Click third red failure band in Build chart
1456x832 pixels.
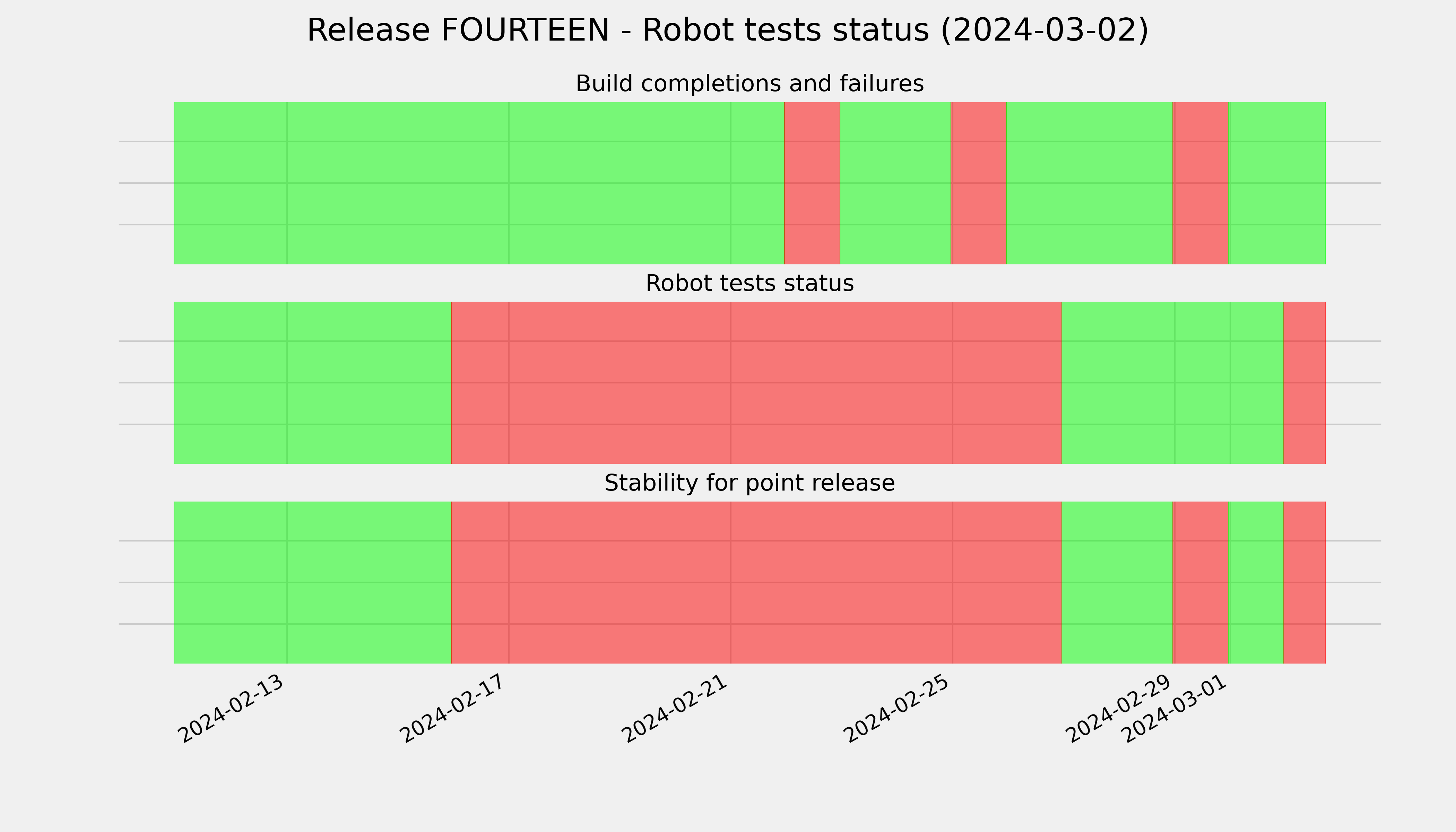click(x=1201, y=183)
